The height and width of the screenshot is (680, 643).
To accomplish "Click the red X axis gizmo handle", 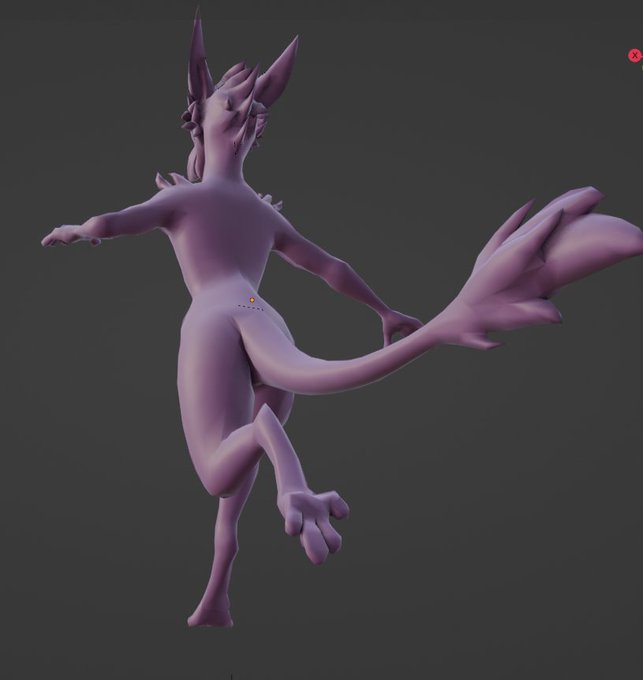I will tap(635, 56).
